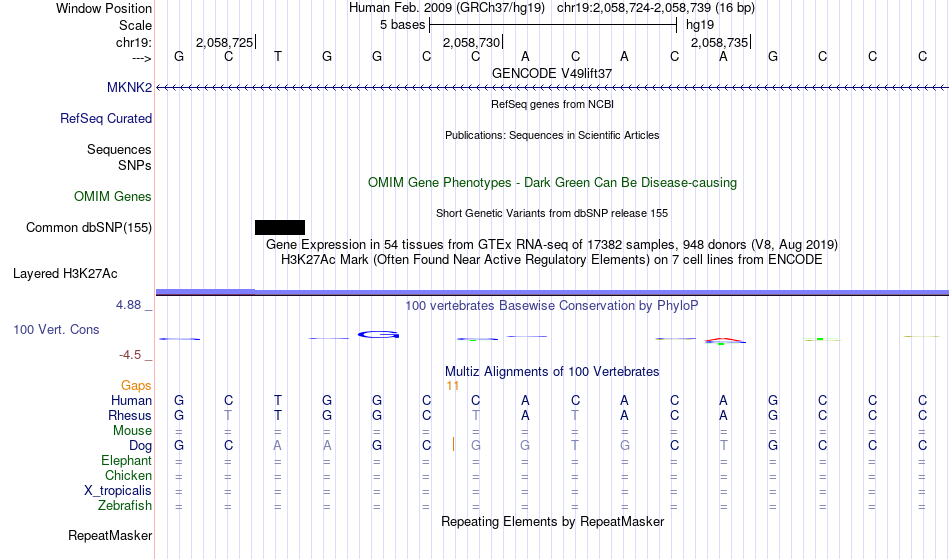Click Human Feb. 2009 (GRCh37/hg19) assembly text
The image size is (950, 559).
point(447,8)
